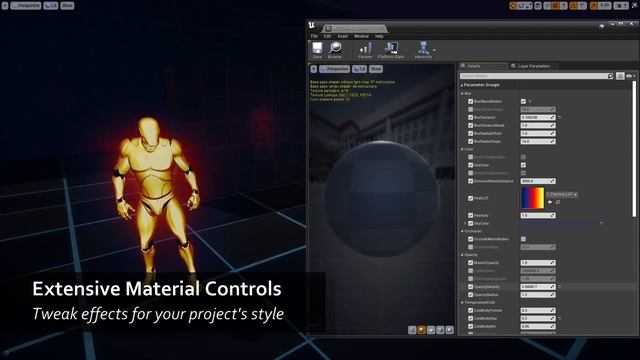Click the Details panel vertical scrollbar

tap(634, 149)
